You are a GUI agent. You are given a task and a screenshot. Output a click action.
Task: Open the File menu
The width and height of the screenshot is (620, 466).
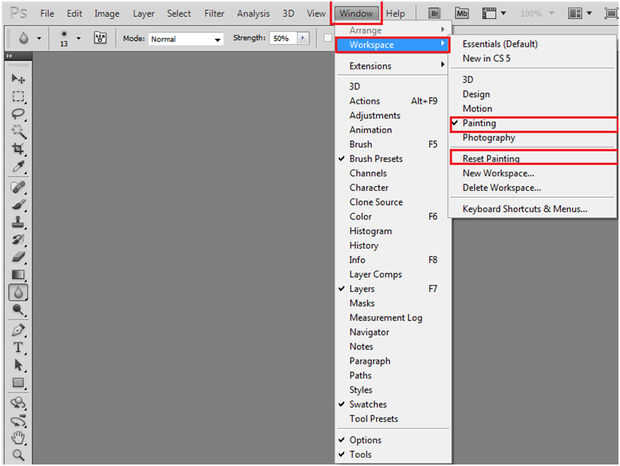47,13
